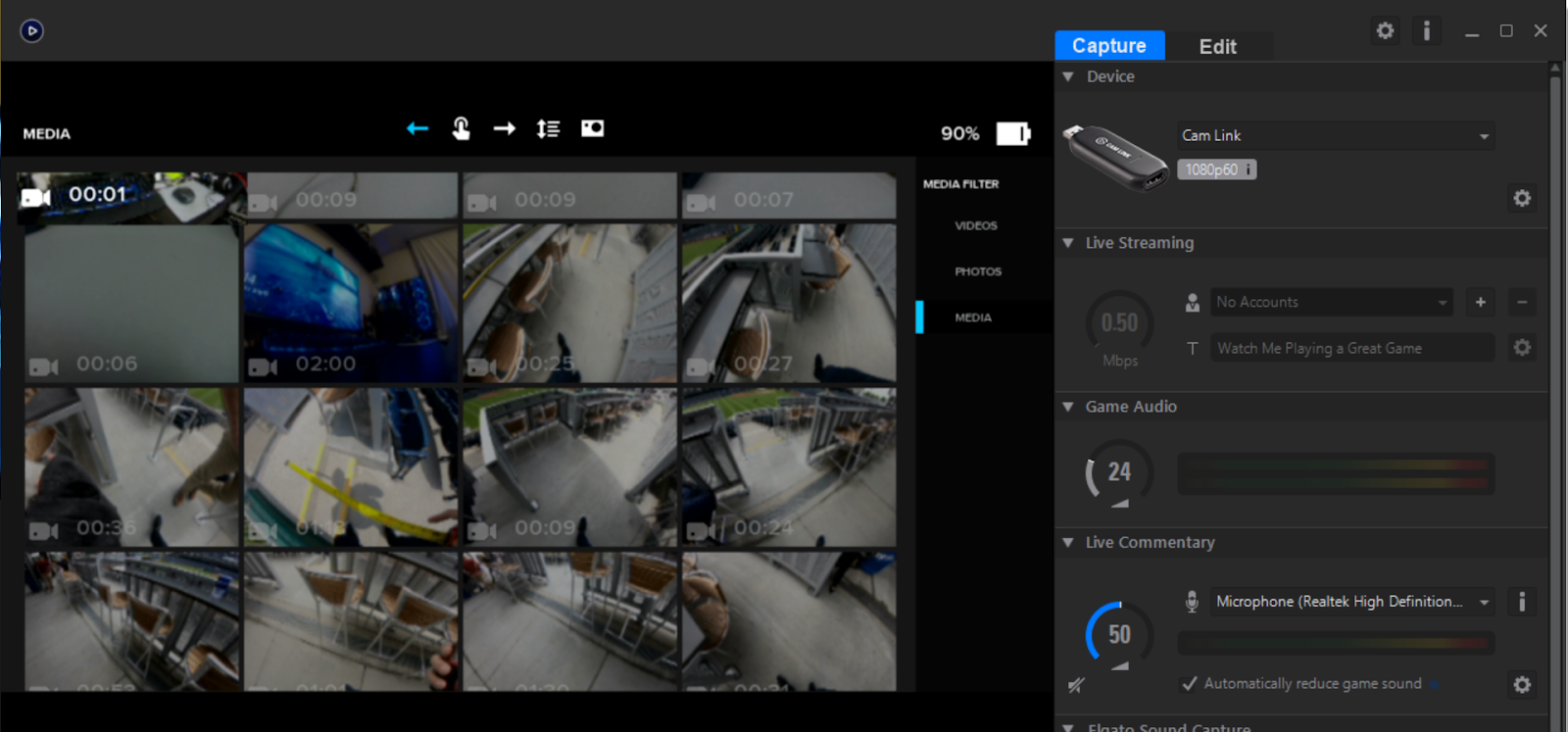
Task: Switch to the Capture tab
Action: point(1109,45)
